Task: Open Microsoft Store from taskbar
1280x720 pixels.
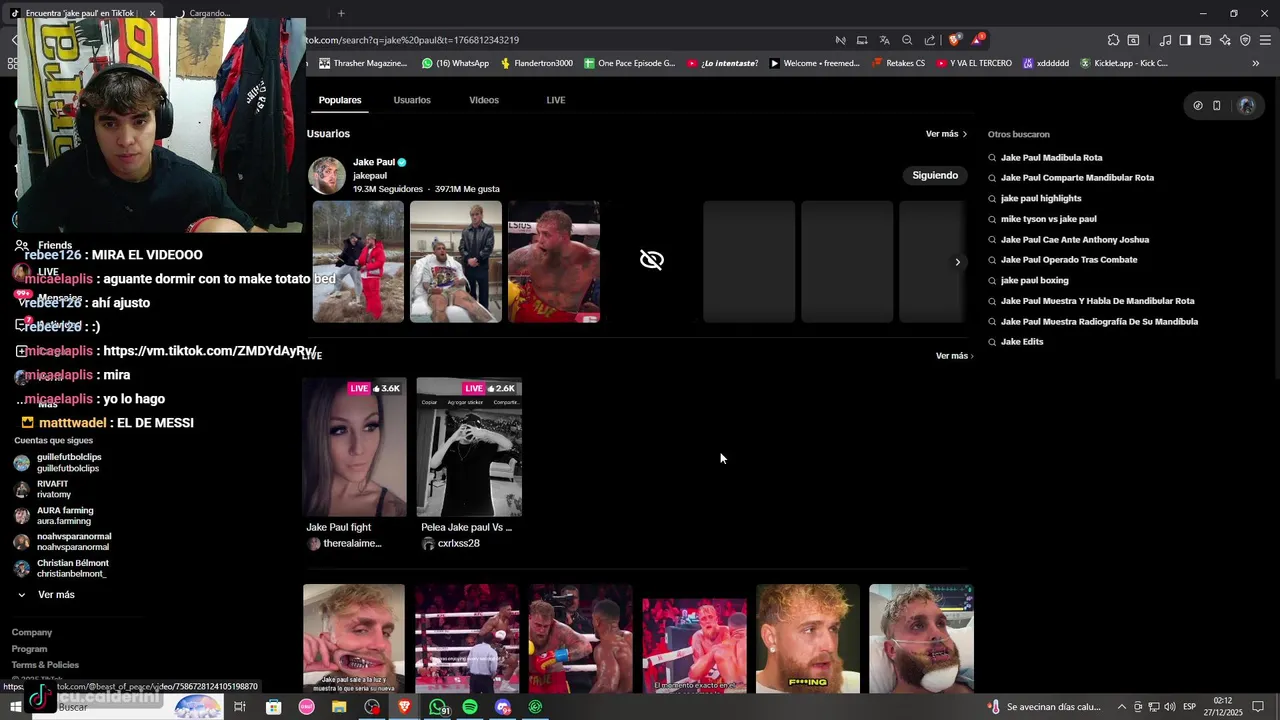Action: pos(273,707)
